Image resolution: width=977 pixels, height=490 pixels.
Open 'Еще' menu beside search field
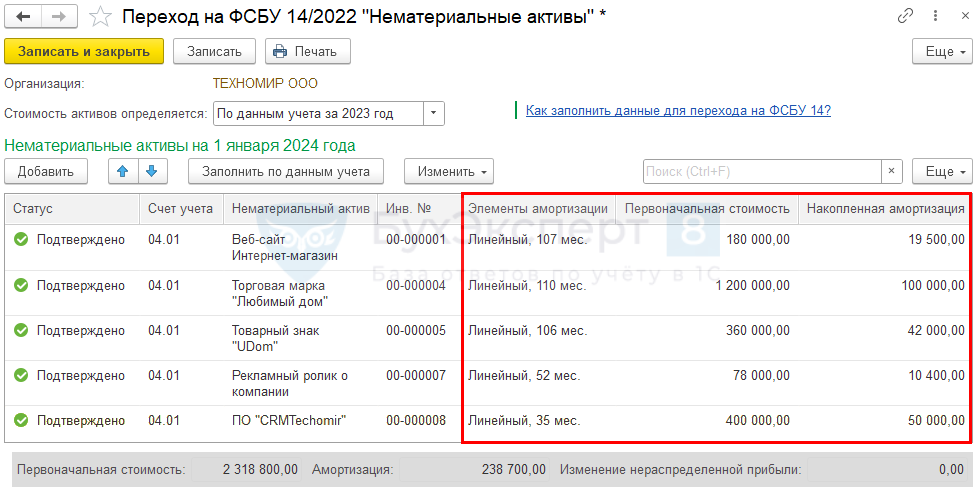pyautogui.click(x=941, y=171)
